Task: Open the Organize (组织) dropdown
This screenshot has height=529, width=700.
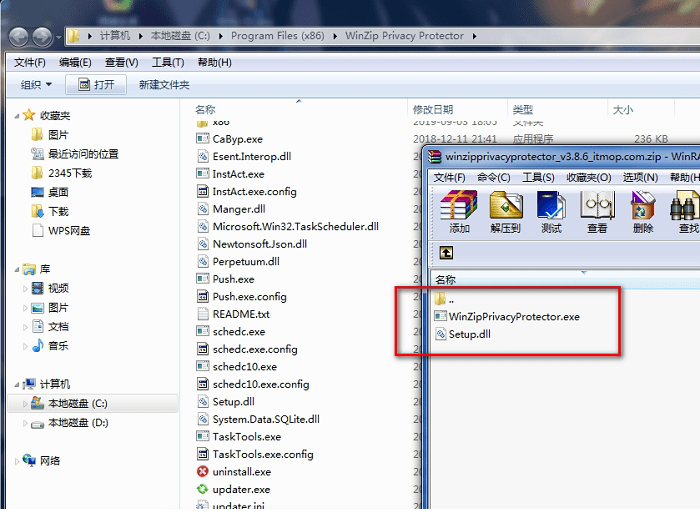Action: pos(36,84)
